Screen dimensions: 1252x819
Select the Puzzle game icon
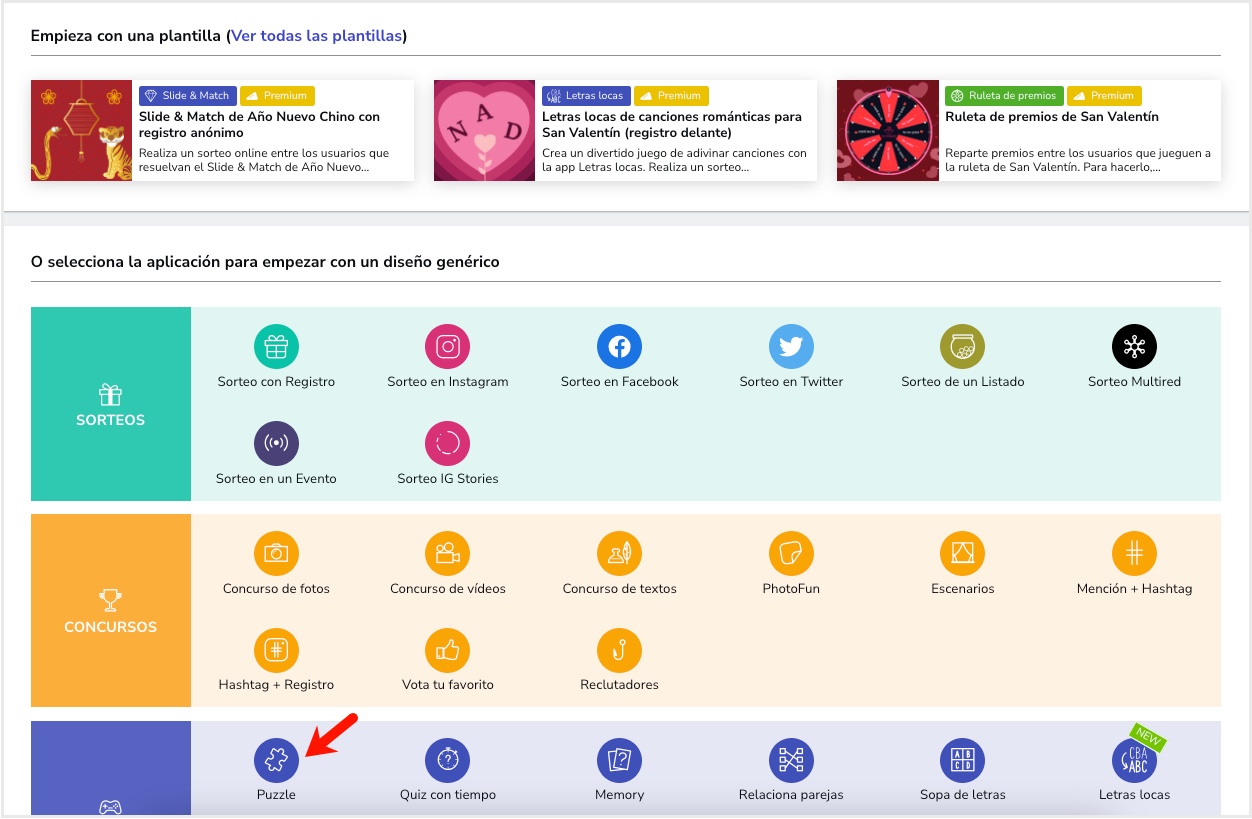[x=276, y=761]
